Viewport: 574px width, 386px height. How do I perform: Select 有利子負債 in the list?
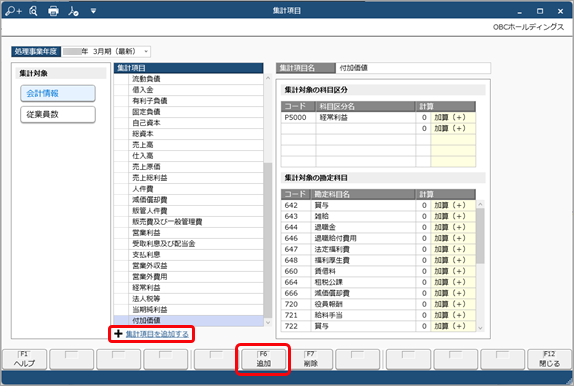(x=189, y=101)
